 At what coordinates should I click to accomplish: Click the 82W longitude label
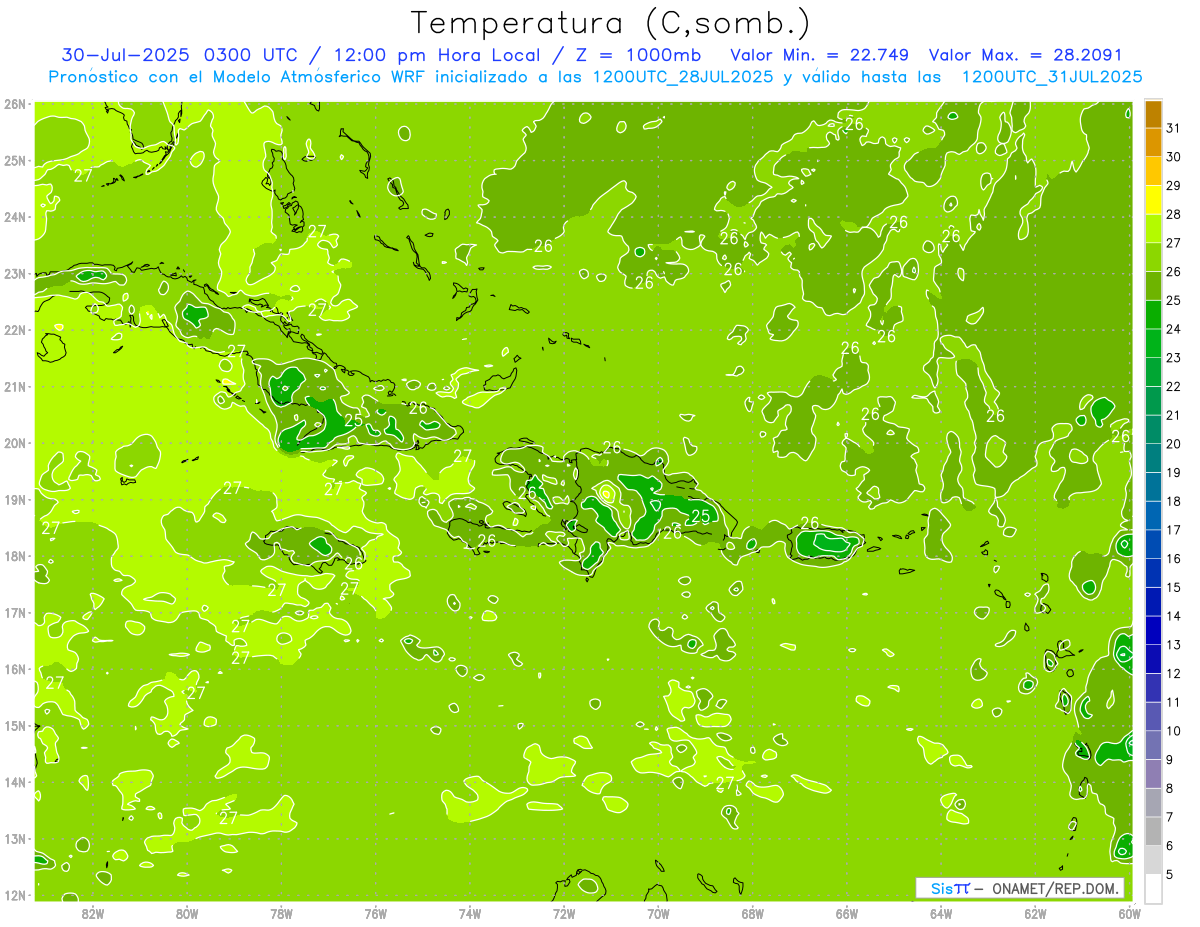click(x=93, y=912)
